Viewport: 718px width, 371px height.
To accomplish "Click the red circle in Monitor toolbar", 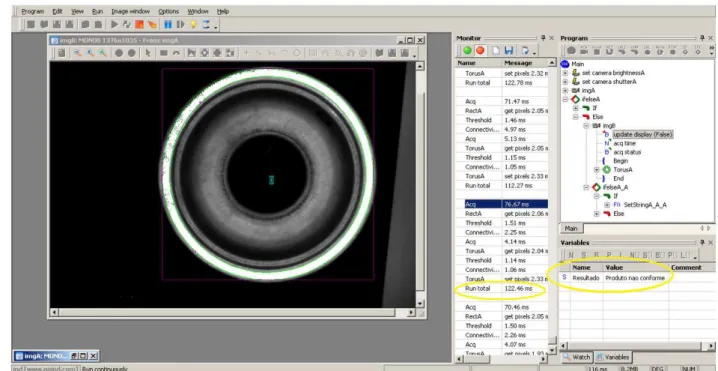I will pos(480,50).
